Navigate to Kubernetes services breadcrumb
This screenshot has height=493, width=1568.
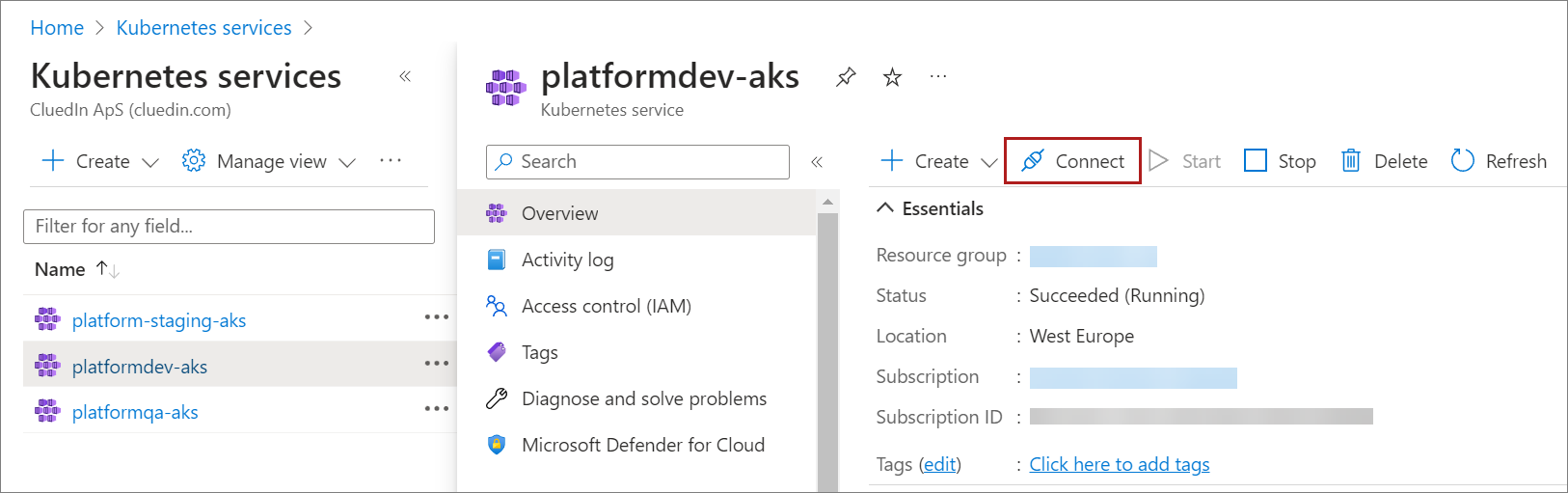203,28
